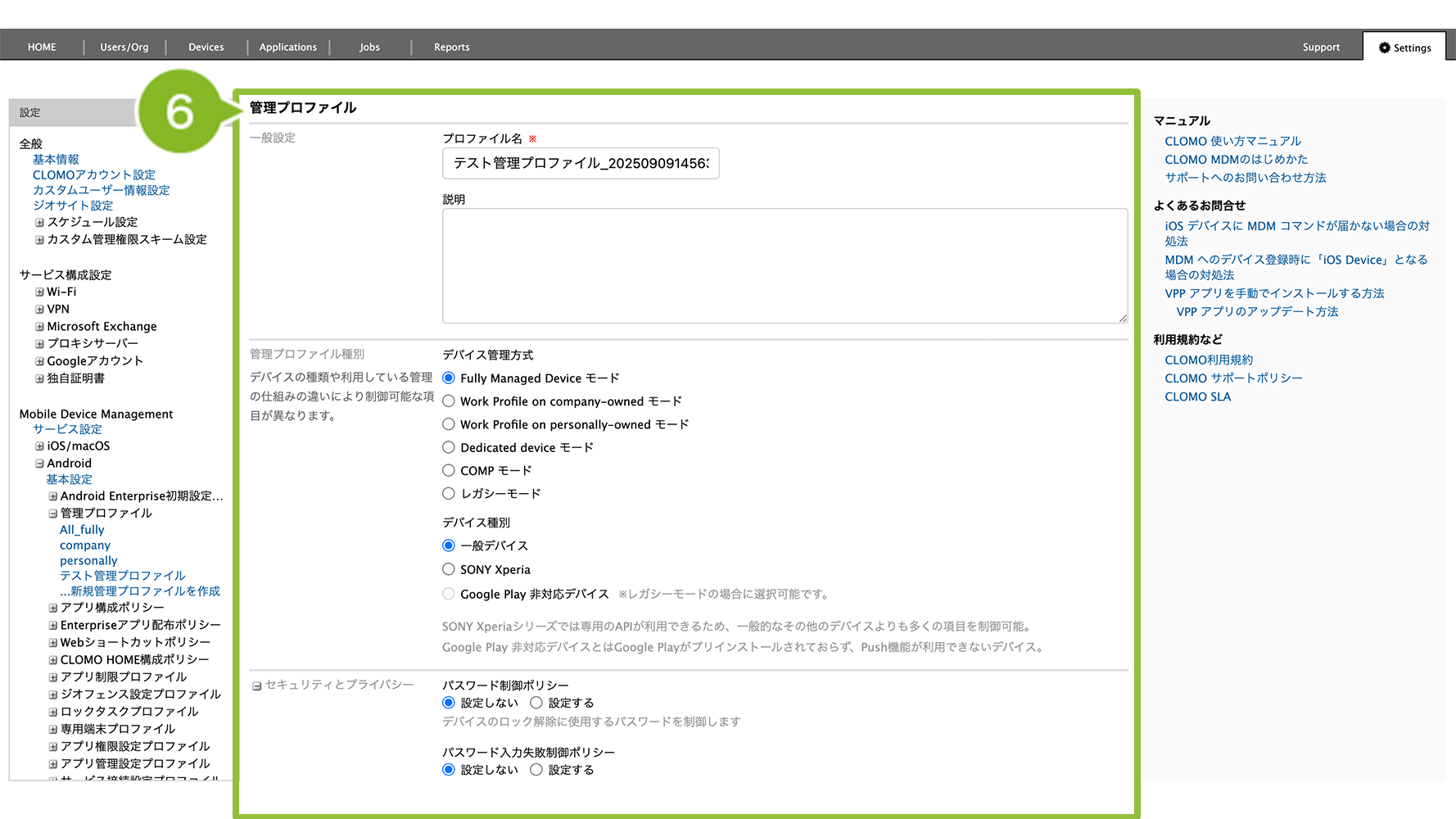
Task: Select SONY Xperia device type
Action: coord(449,569)
